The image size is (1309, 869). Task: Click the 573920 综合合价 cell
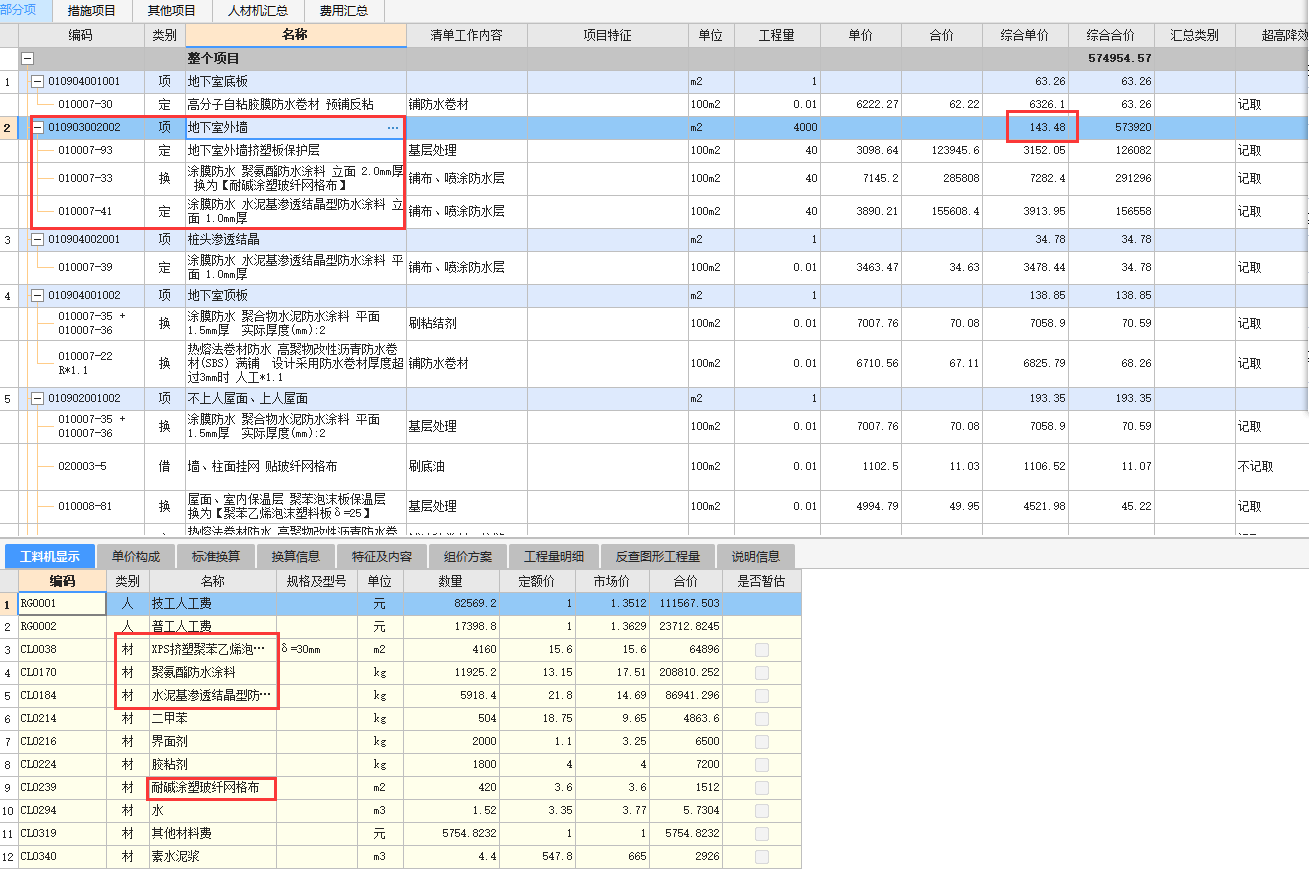[1111, 128]
